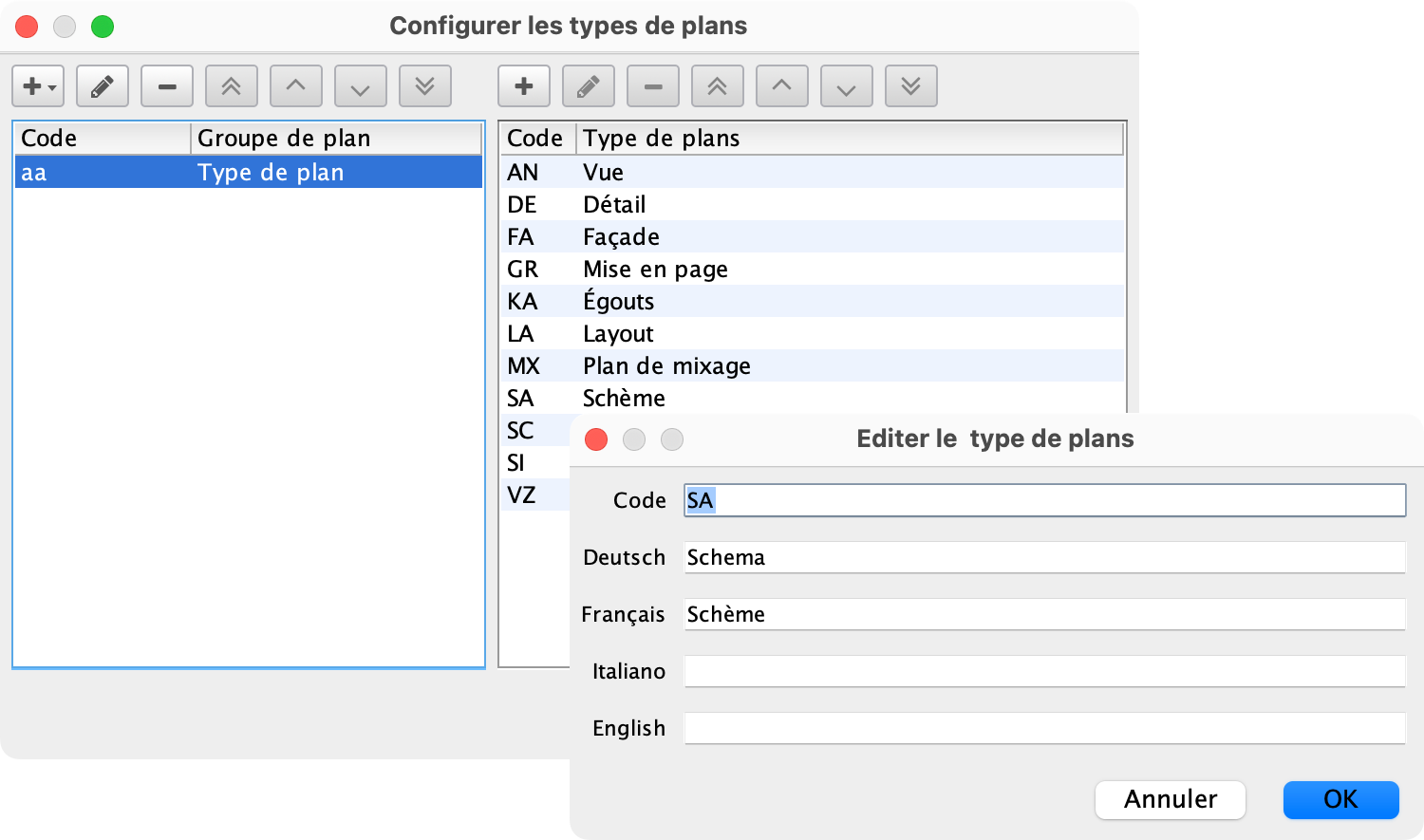Select the AN Vue row

[x=813, y=172]
